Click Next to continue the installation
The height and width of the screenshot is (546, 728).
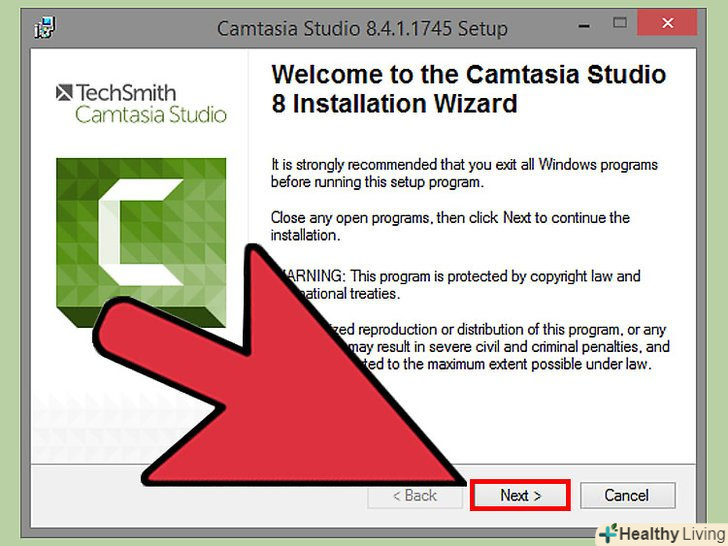point(520,495)
